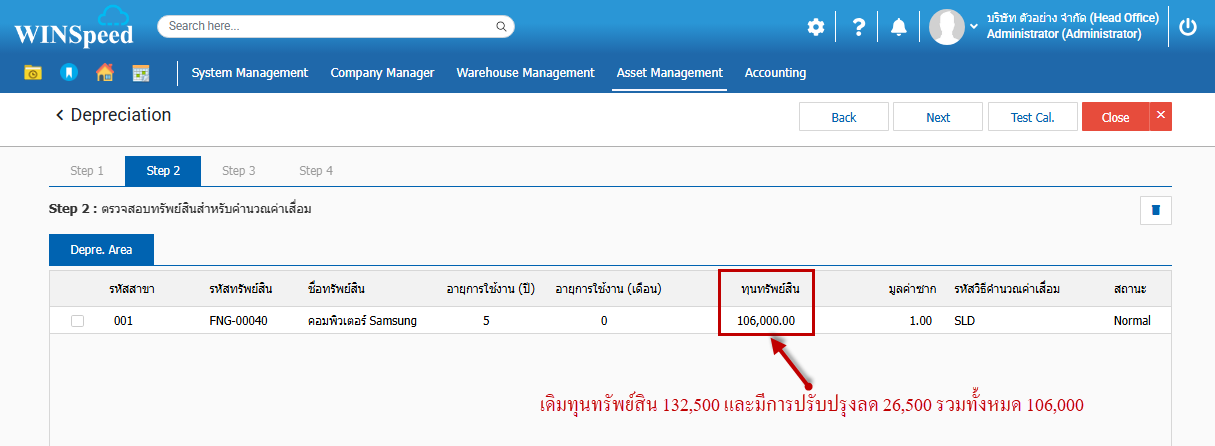1215x446 pixels.
Task: Open the Asset Management menu
Action: tap(669, 72)
